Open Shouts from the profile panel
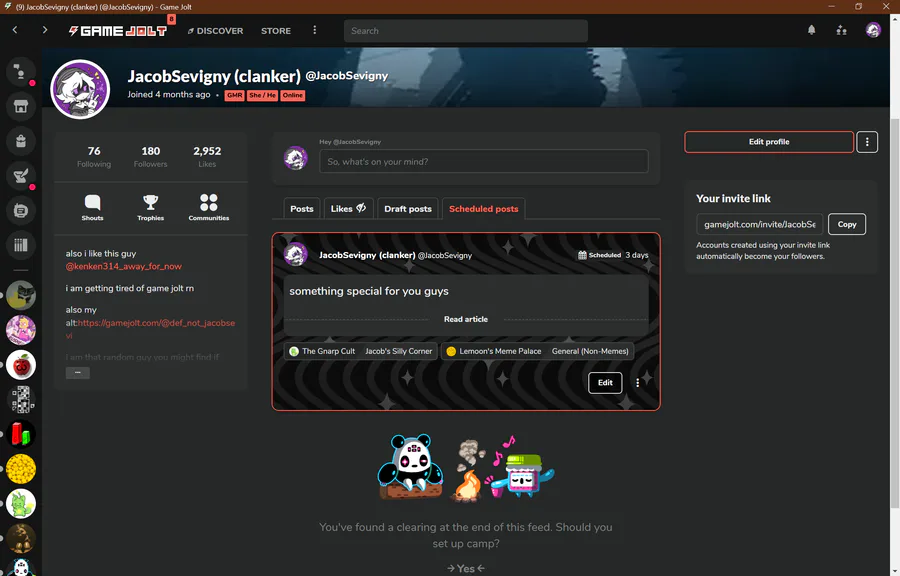This screenshot has height=576, width=900. tap(92, 208)
